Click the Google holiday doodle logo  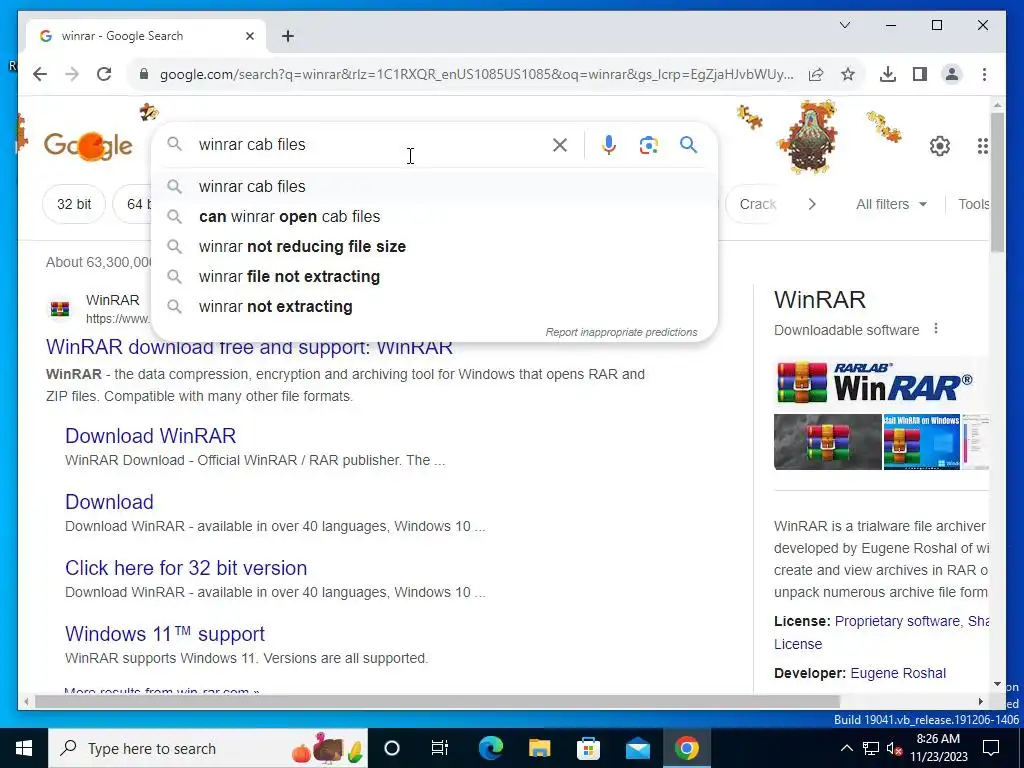pyautogui.click(x=88, y=145)
